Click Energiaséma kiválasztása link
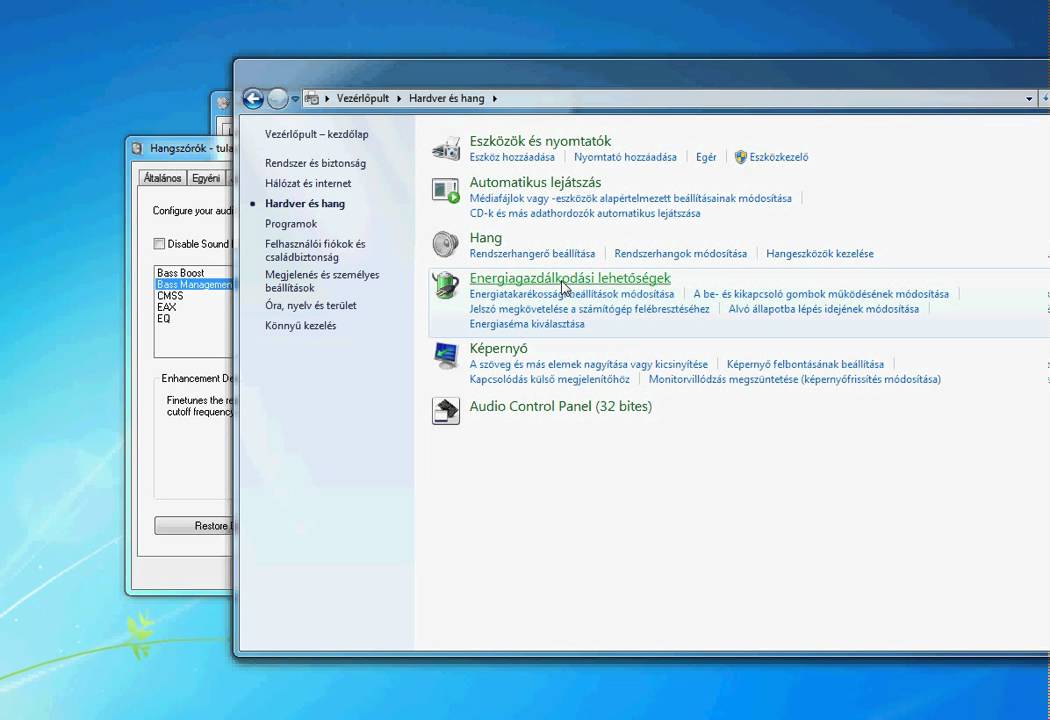Image resolution: width=1050 pixels, height=720 pixels. click(x=527, y=324)
